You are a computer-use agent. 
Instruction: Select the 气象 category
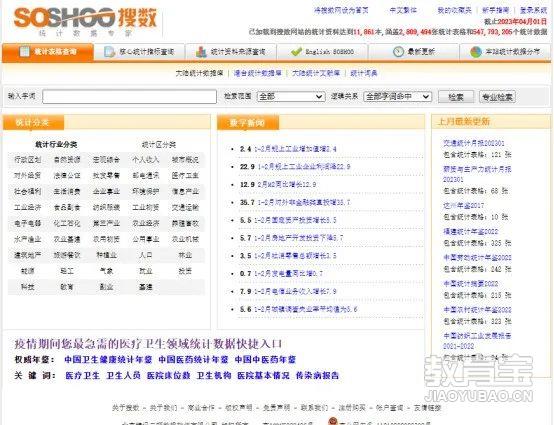tap(106, 271)
